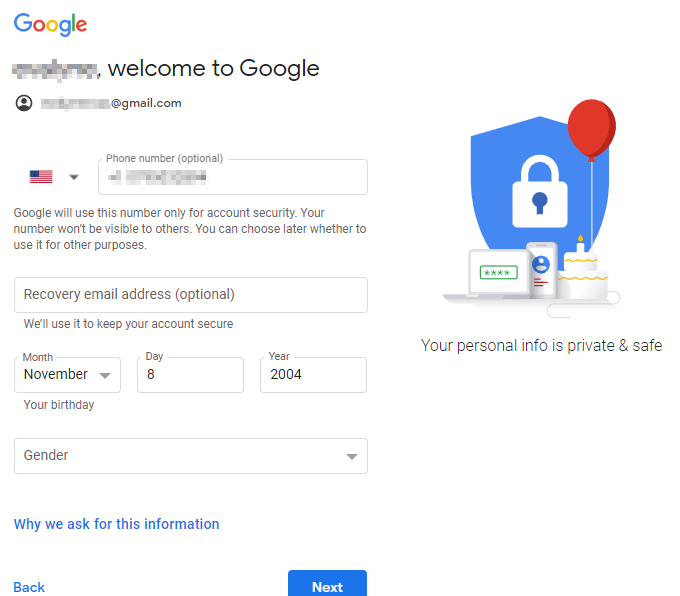Click the Recovery email address field
Image resolution: width=680 pixels, height=596 pixels.
(x=191, y=295)
